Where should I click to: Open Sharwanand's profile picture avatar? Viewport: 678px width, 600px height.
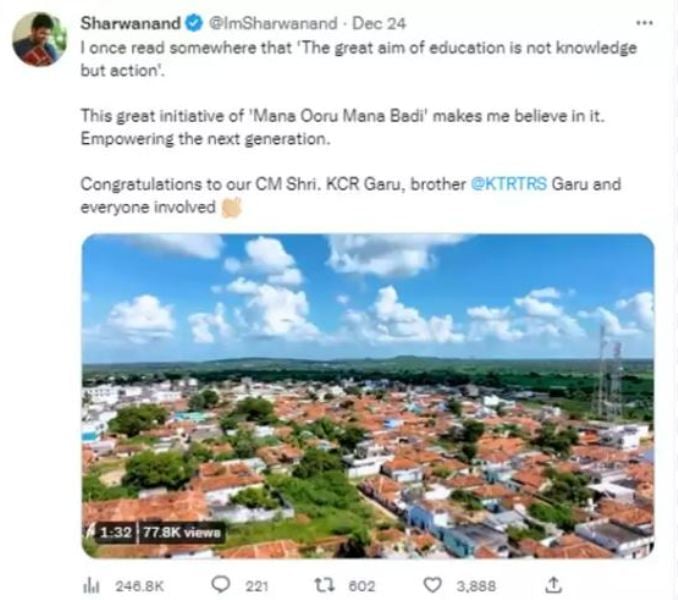[x=37, y=40]
